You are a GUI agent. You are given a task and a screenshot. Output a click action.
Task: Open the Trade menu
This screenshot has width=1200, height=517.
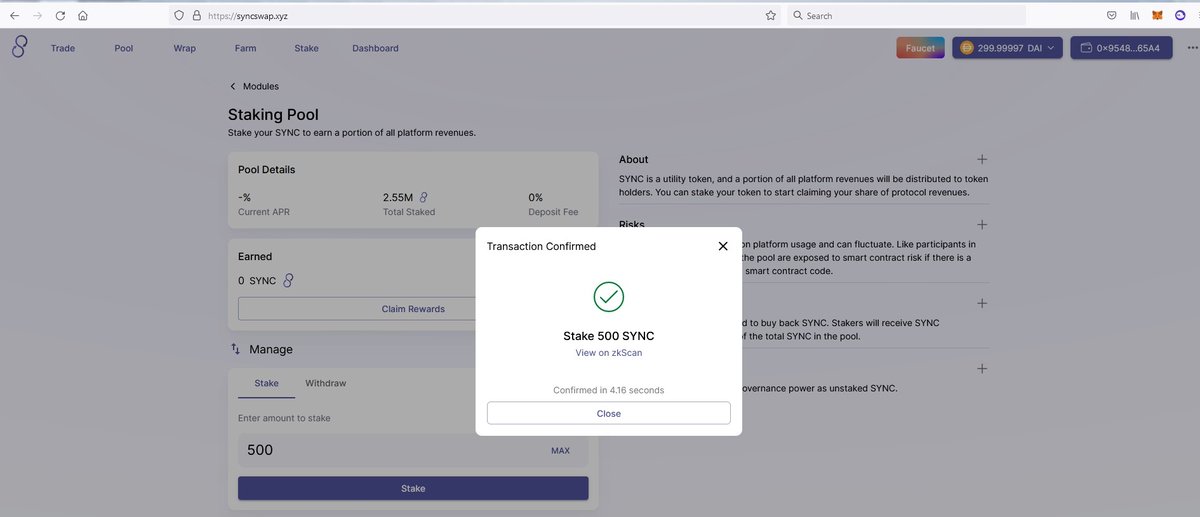pyautogui.click(x=63, y=48)
